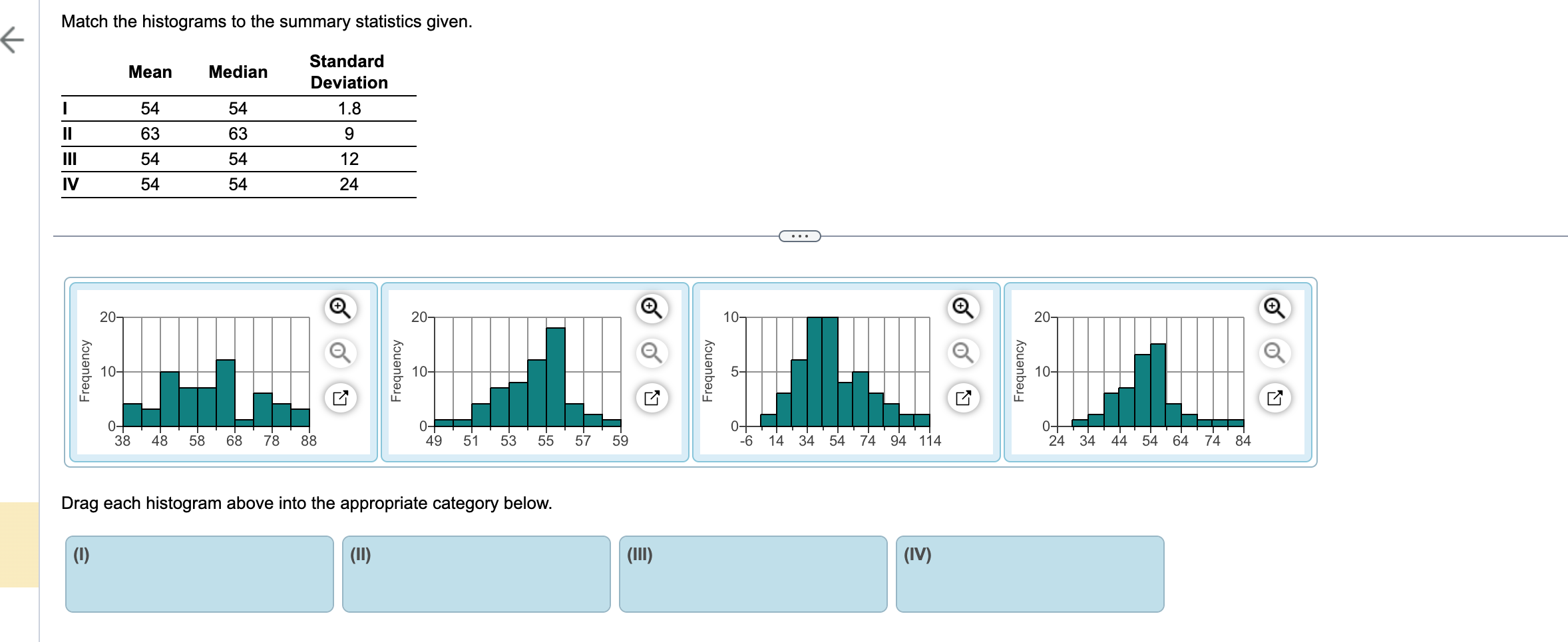This screenshot has width=1568, height=642.
Task: Click the zoom-out magnifier on the first histogram
Action: pos(339,353)
